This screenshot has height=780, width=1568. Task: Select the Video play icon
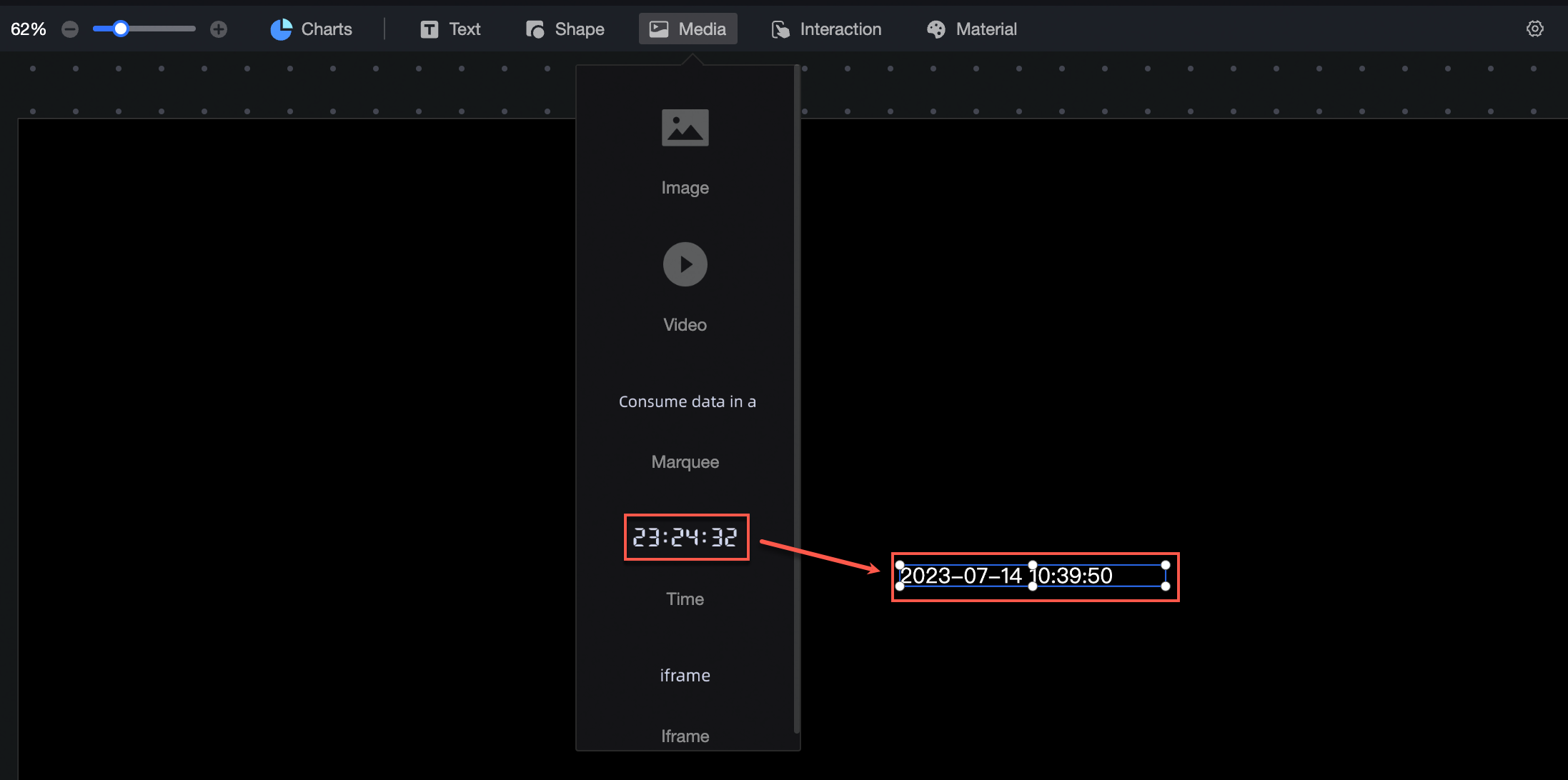click(685, 264)
